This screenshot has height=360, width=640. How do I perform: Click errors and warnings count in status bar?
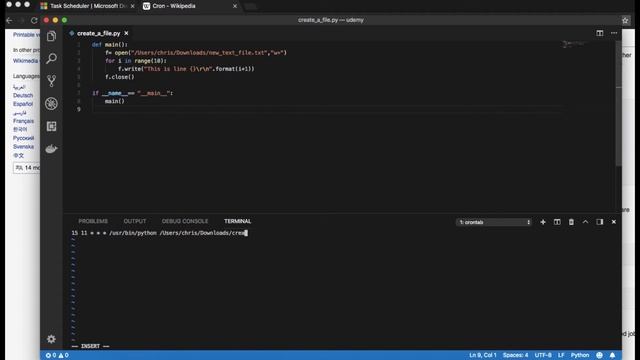[57, 355]
